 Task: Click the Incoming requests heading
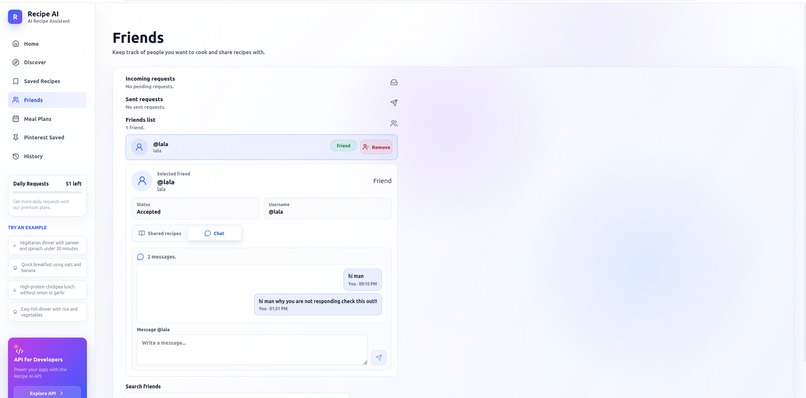pos(150,79)
